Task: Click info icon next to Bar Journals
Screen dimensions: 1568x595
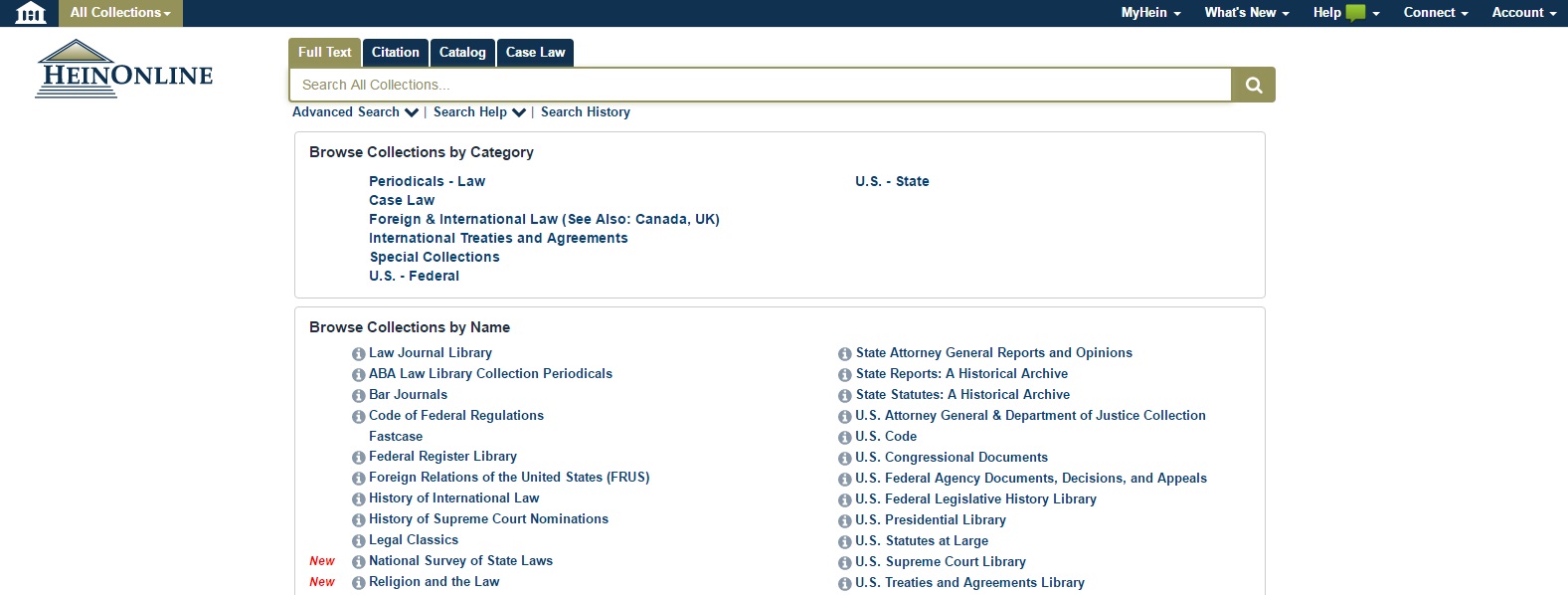Action: pyautogui.click(x=359, y=396)
